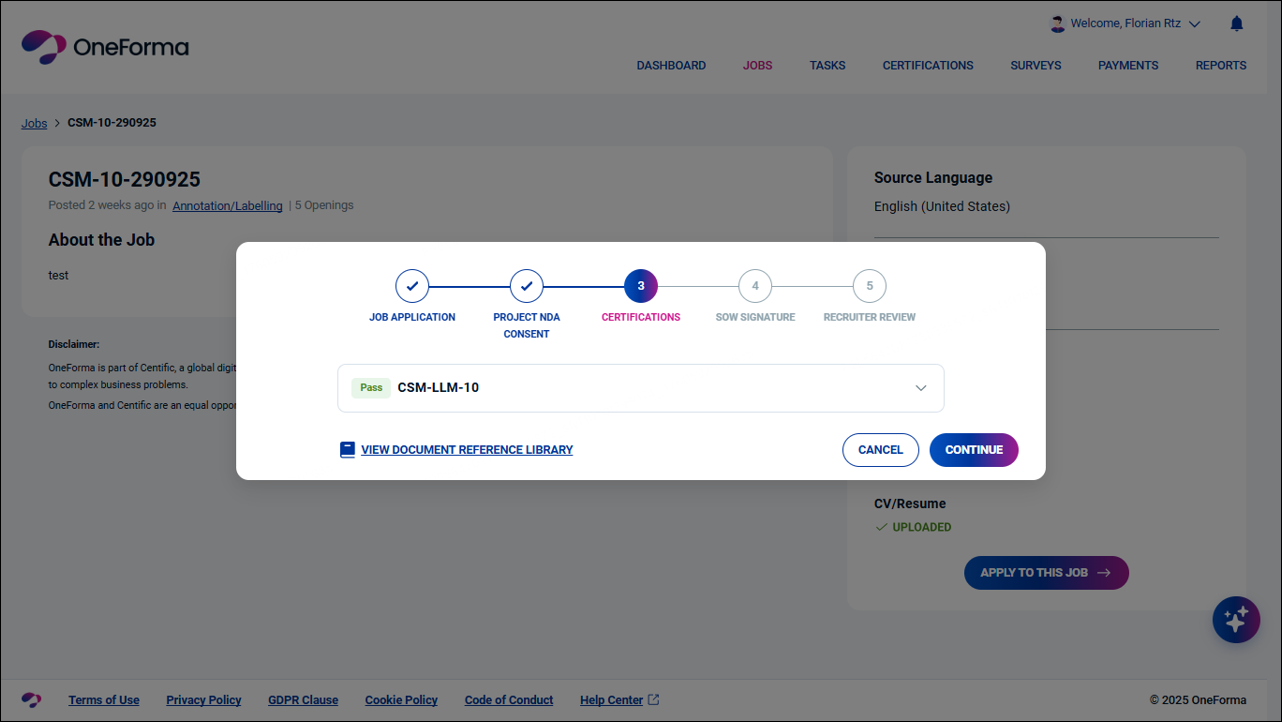The image size is (1282, 722).
Task: Open the AI sparkle assistant button
Action: point(1236,619)
